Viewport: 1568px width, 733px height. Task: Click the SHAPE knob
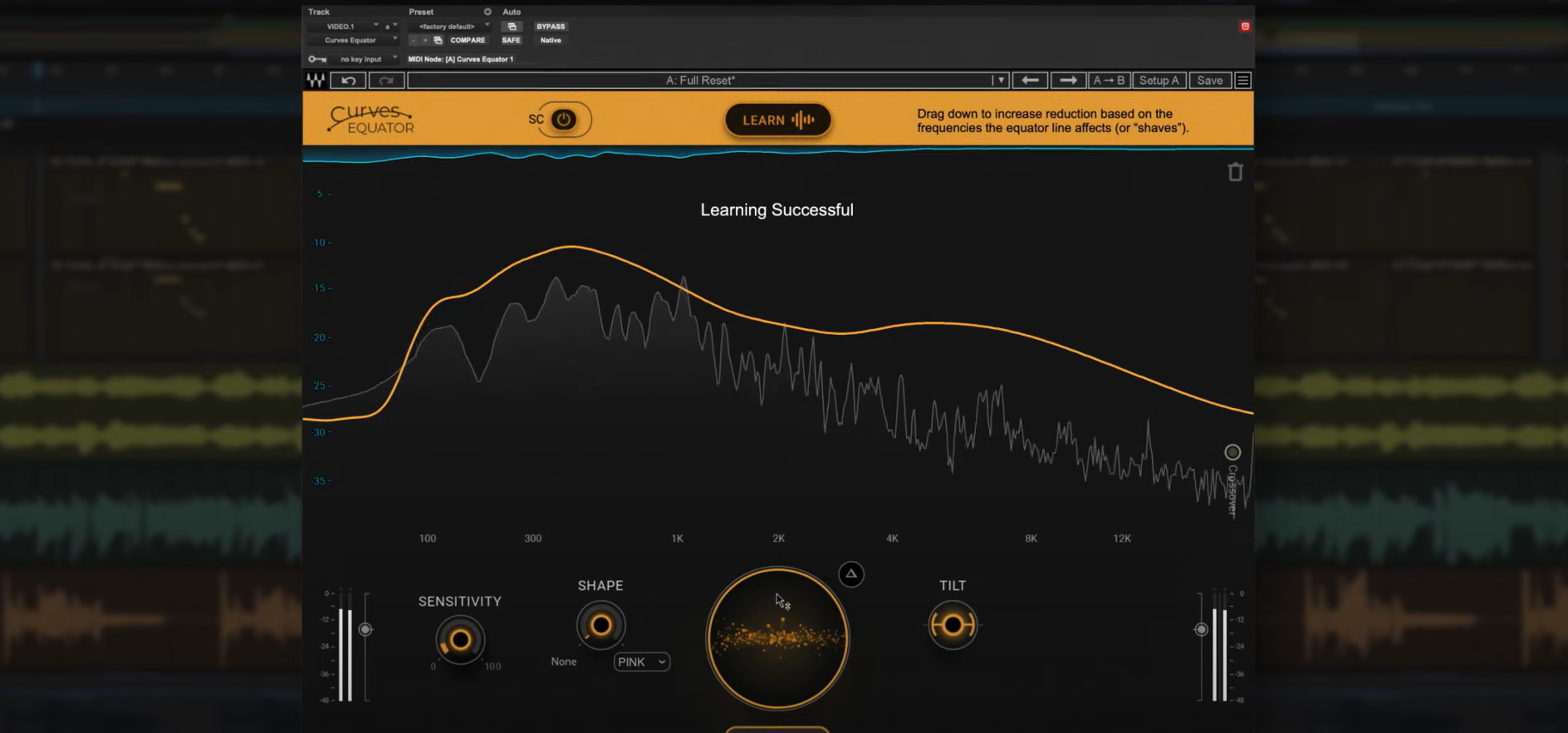[x=600, y=625]
